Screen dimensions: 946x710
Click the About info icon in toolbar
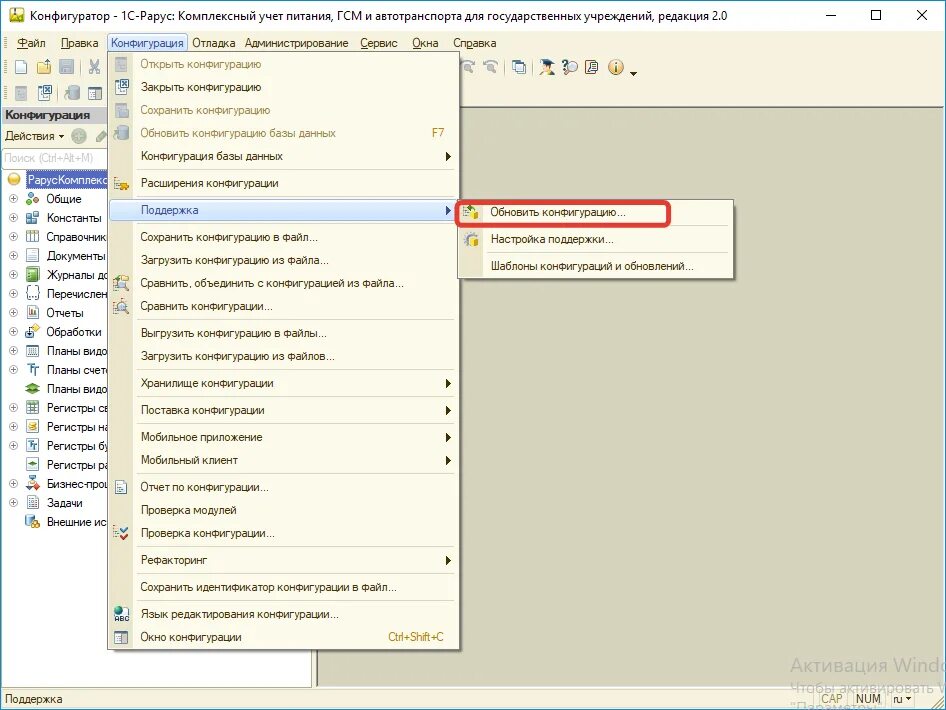[x=615, y=67]
